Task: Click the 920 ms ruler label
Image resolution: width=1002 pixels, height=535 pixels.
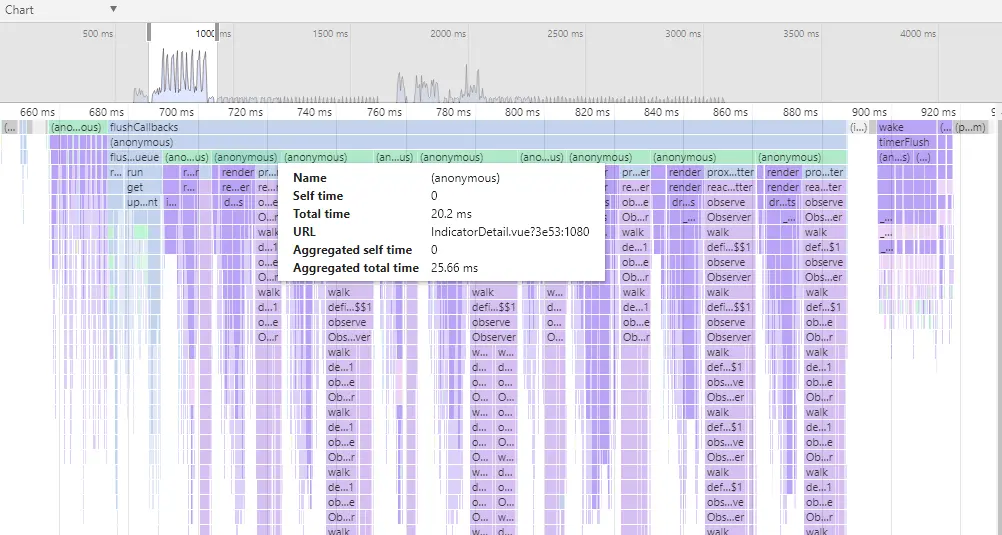Action: click(938, 112)
